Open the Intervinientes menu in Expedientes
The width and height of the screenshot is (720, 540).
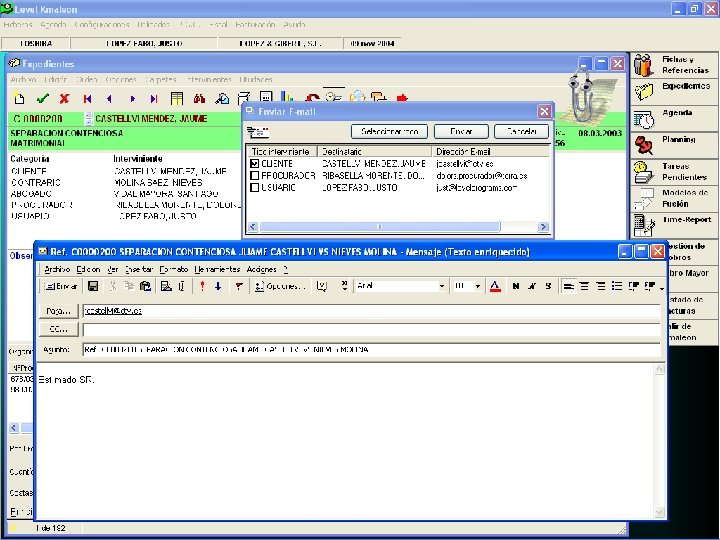pos(209,79)
